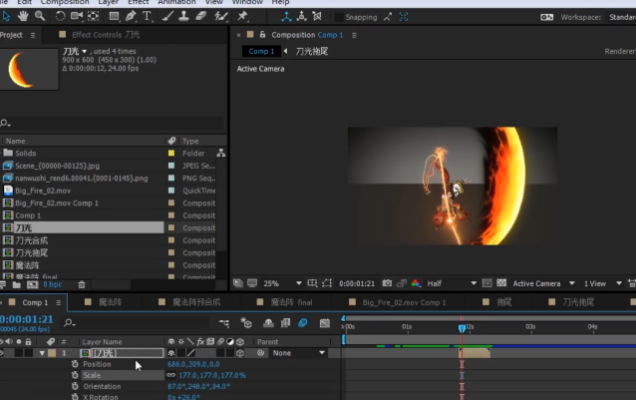This screenshot has height=400, width=636.
Task: Select the Eraser tool
Action: tap(201, 16)
